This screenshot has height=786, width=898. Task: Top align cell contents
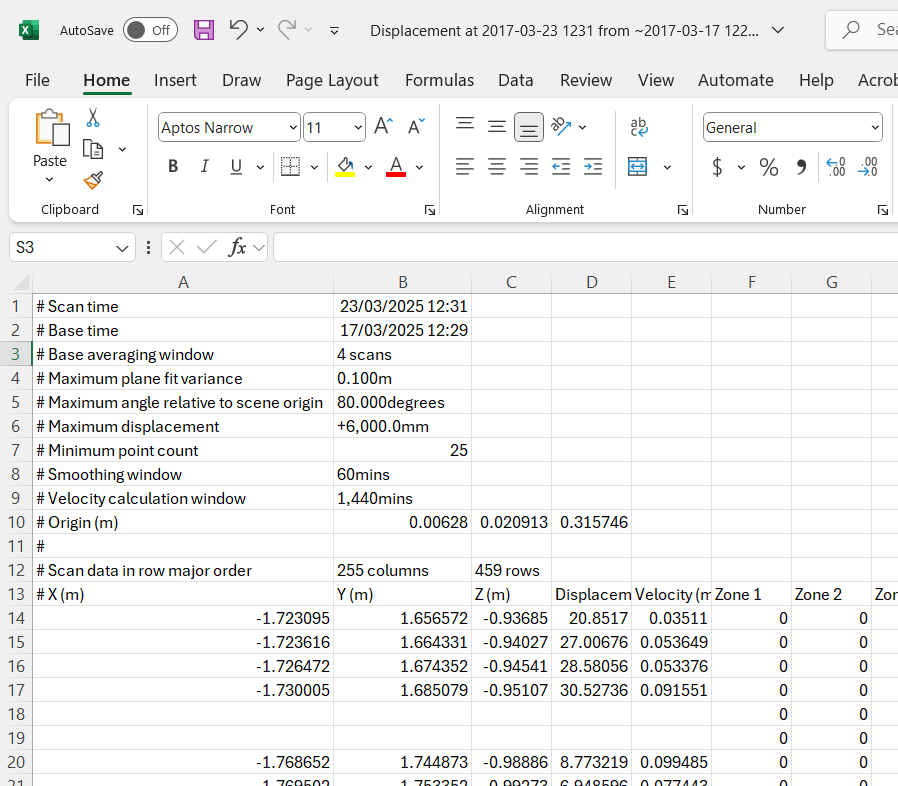coord(465,126)
